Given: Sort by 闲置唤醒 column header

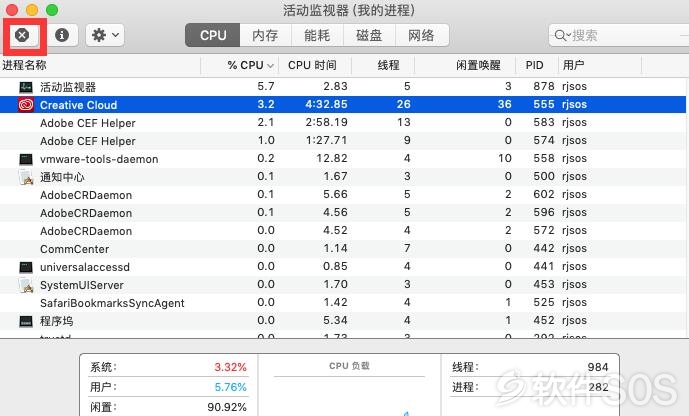Looking at the screenshot, I should click(478, 65).
